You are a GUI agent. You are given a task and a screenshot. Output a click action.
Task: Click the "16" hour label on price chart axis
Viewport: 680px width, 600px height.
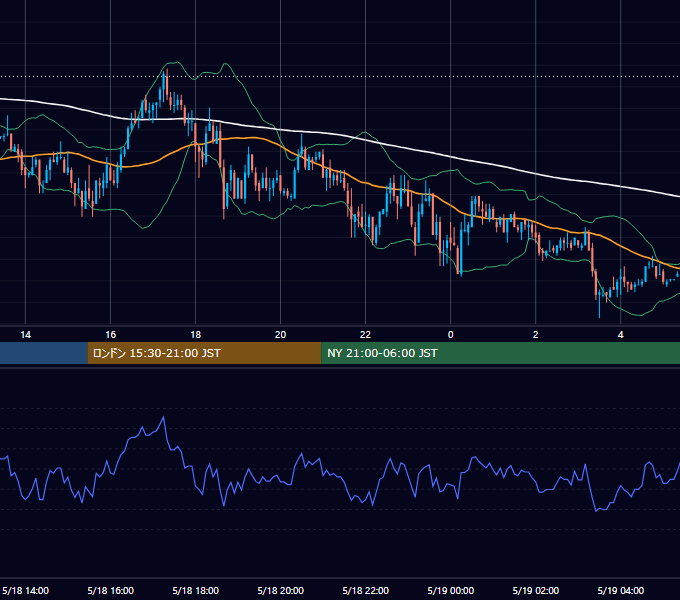click(111, 335)
